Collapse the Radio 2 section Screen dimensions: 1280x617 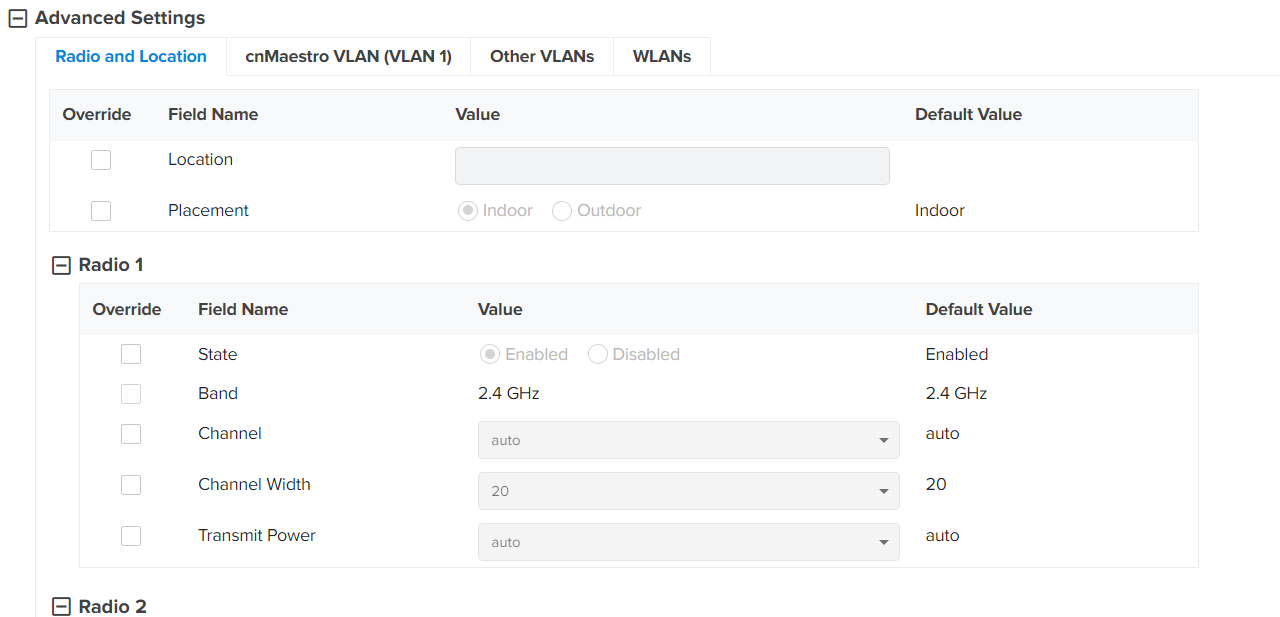pos(61,607)
